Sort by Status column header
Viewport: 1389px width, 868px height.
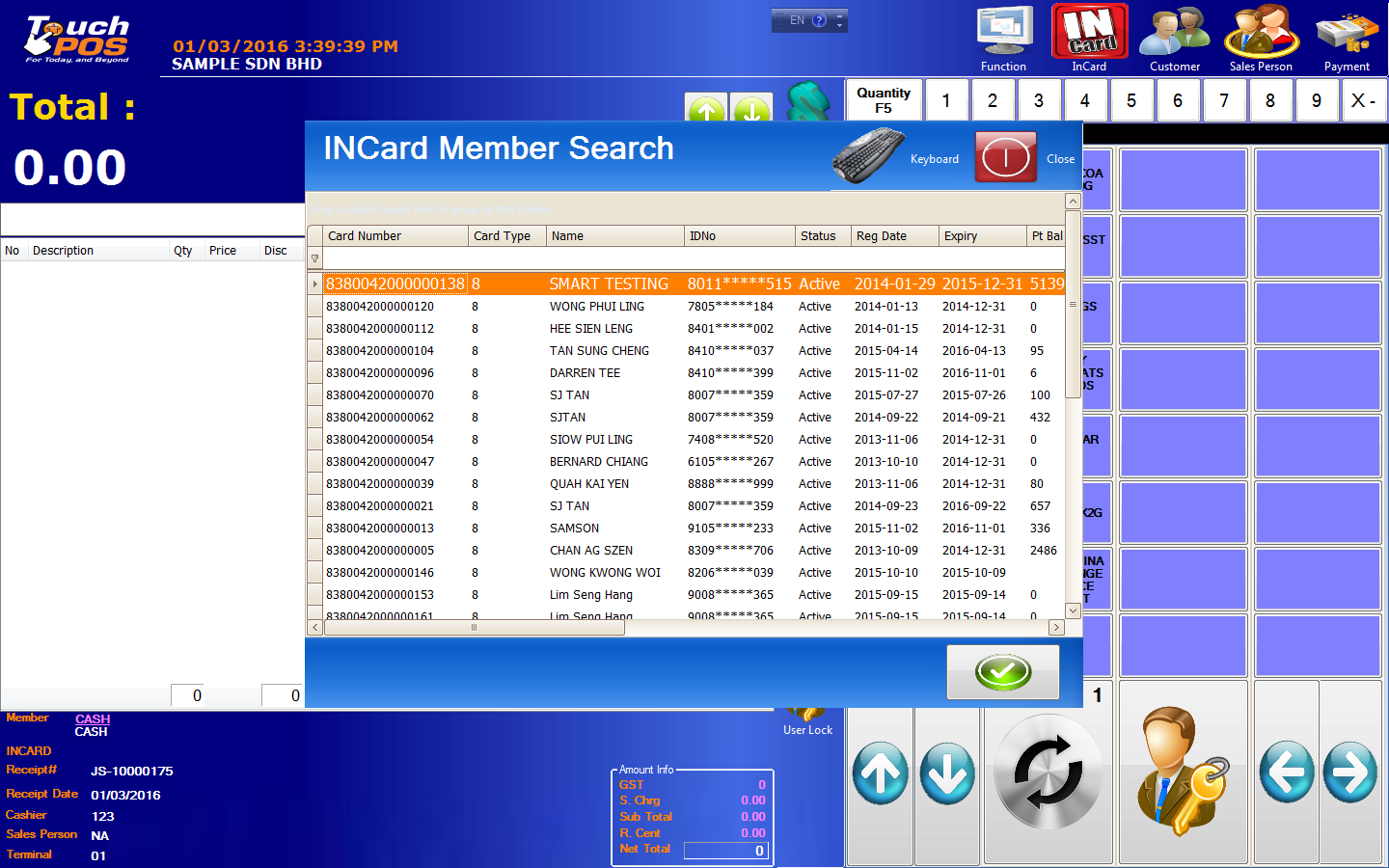tap(823, 236)
